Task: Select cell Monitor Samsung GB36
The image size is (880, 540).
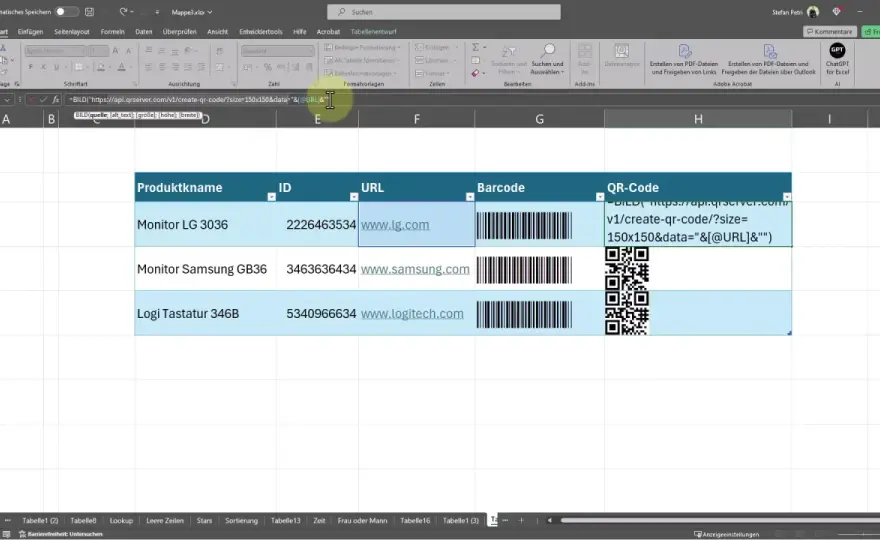Action: pyautogui.click(x=205, y=269)
